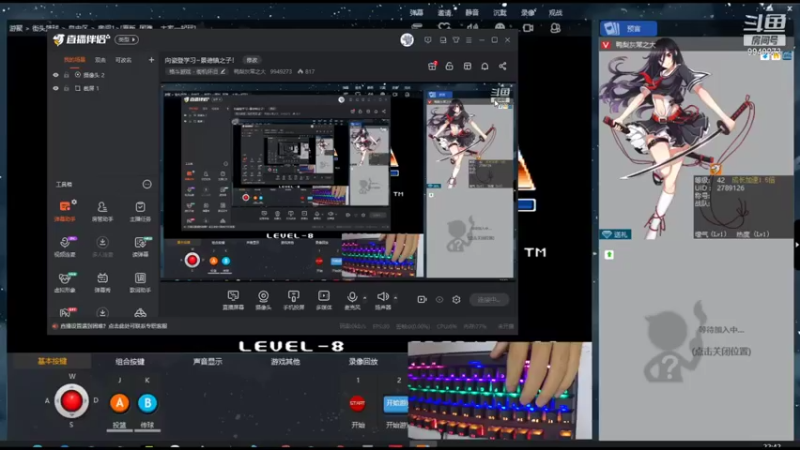Image resolution: width=800 pixels, height=450 pixels.
Task: Open the user avatar in title bar
Action: pyautogui.click(x=407, y=40)
